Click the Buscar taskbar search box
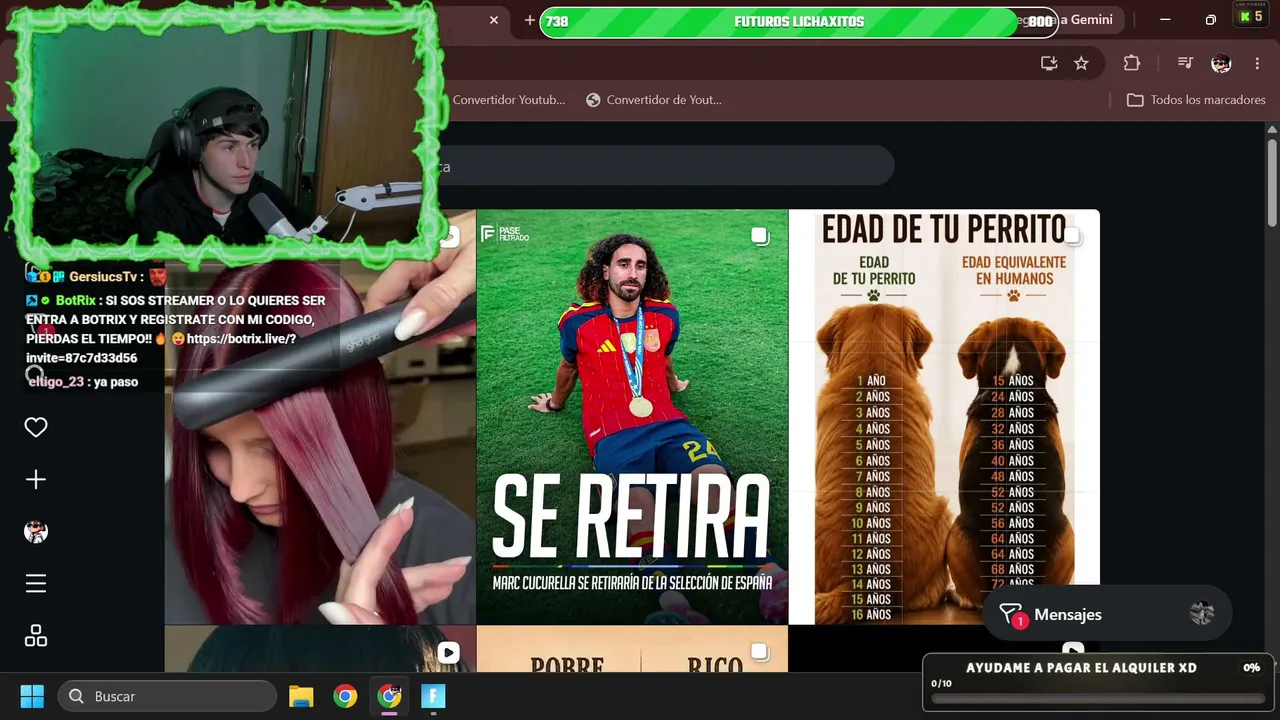1280x720 pixels. (166, 696)
